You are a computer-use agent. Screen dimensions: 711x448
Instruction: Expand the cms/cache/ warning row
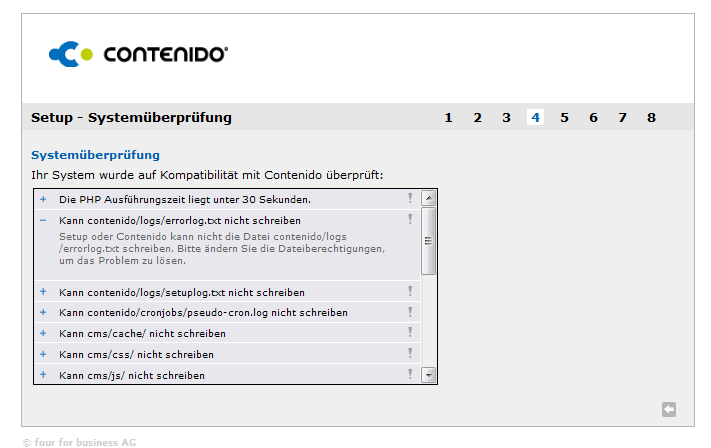pyautogui.click(x=43, y=333)
